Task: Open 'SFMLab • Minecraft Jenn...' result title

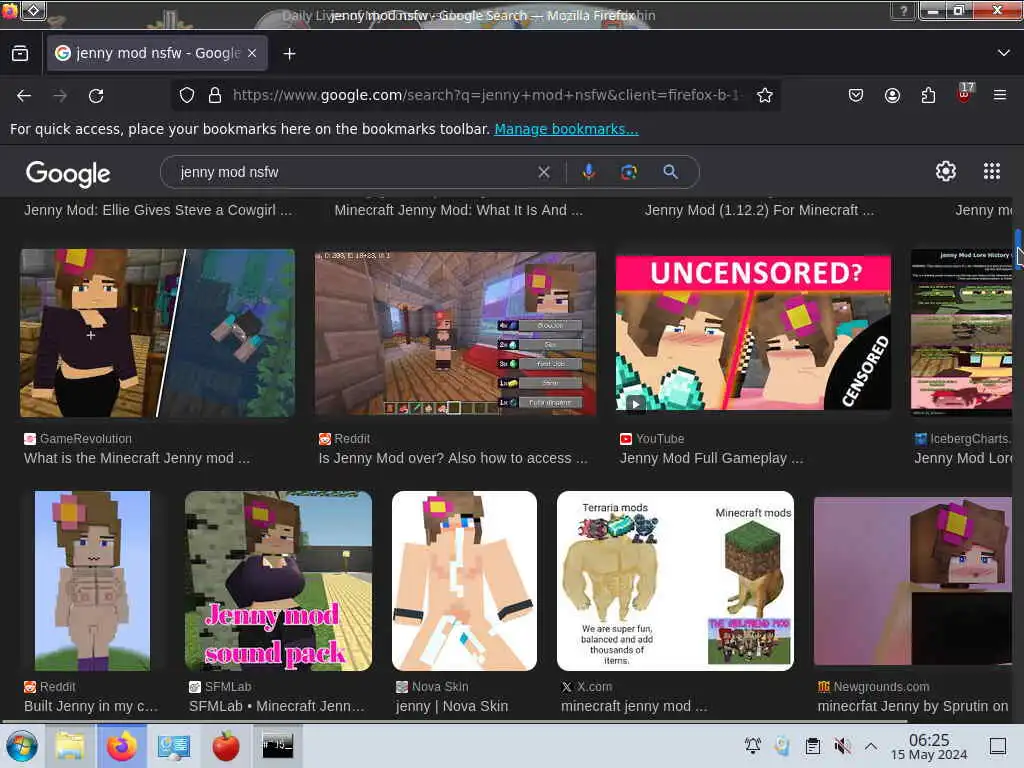Action: pos(276,707)
